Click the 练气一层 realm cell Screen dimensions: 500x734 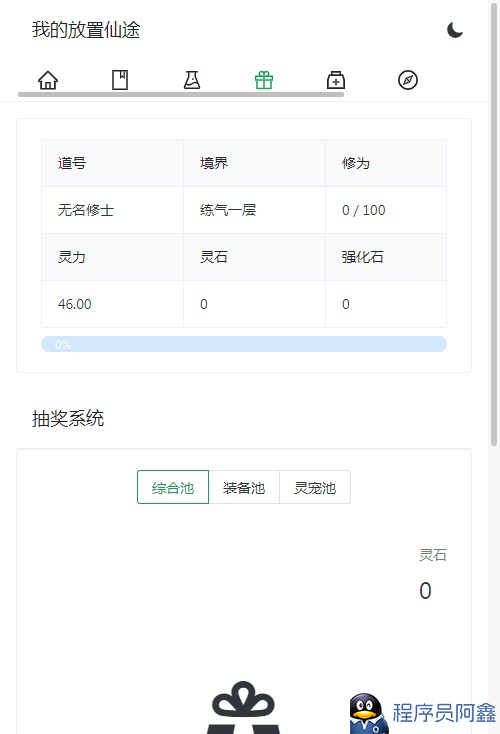(254, 210)
